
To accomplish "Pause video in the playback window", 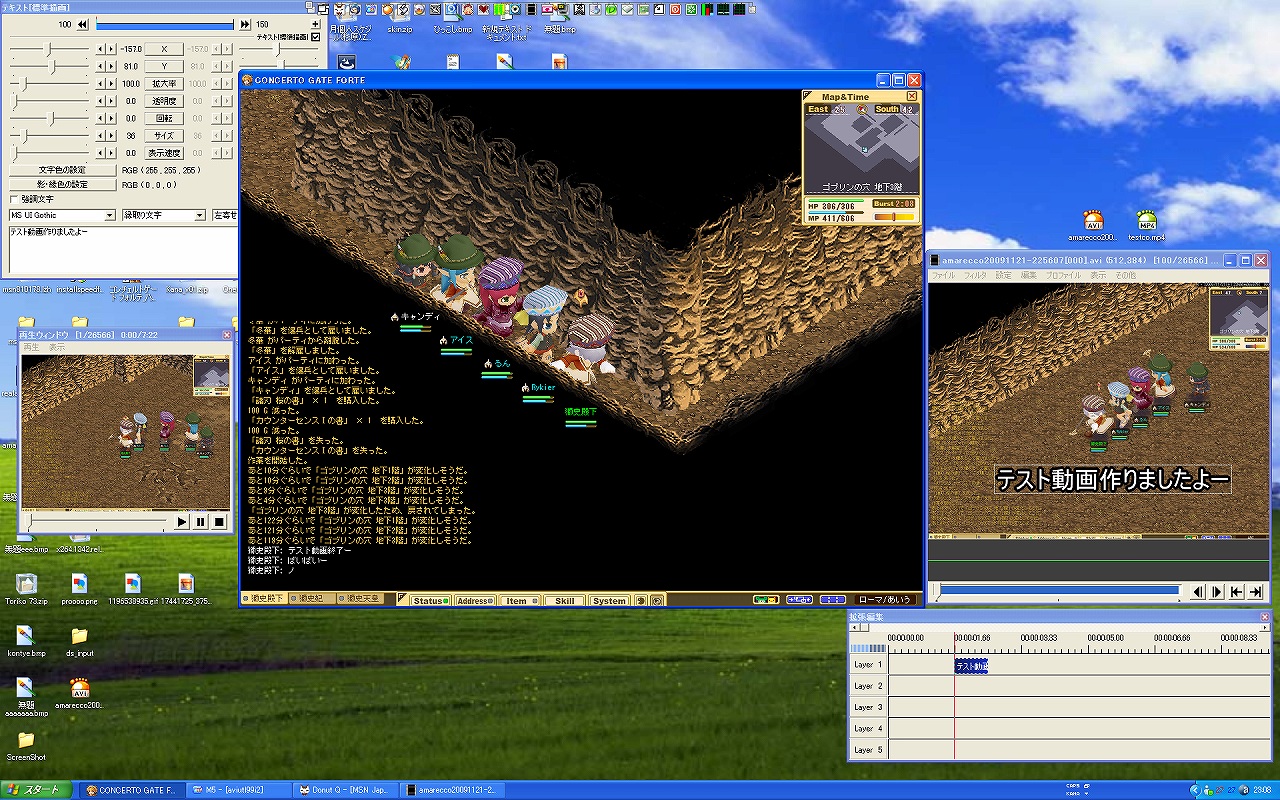I will coord(200,522).
